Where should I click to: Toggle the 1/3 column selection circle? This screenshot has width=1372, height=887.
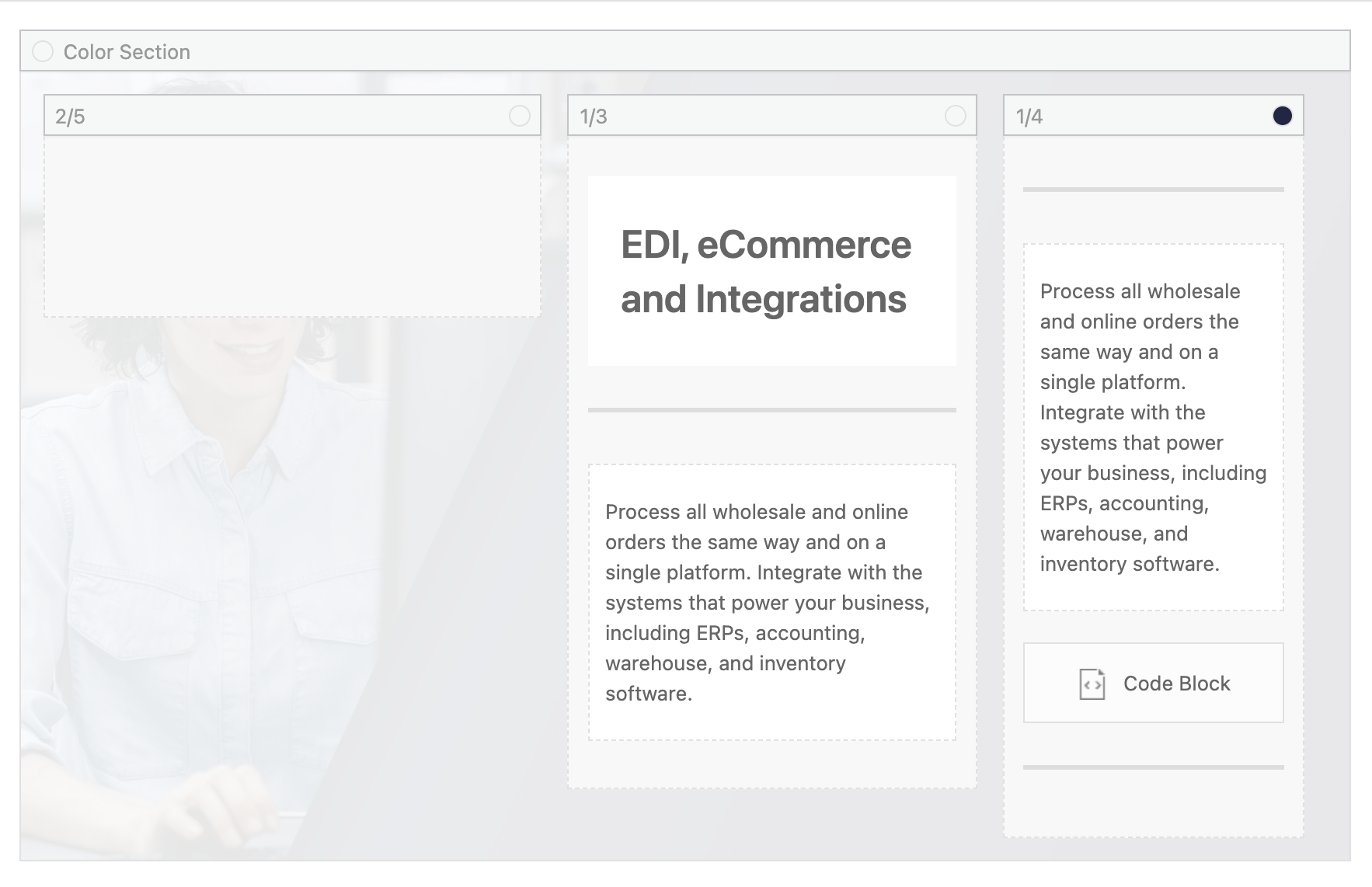tap(955, 116)
